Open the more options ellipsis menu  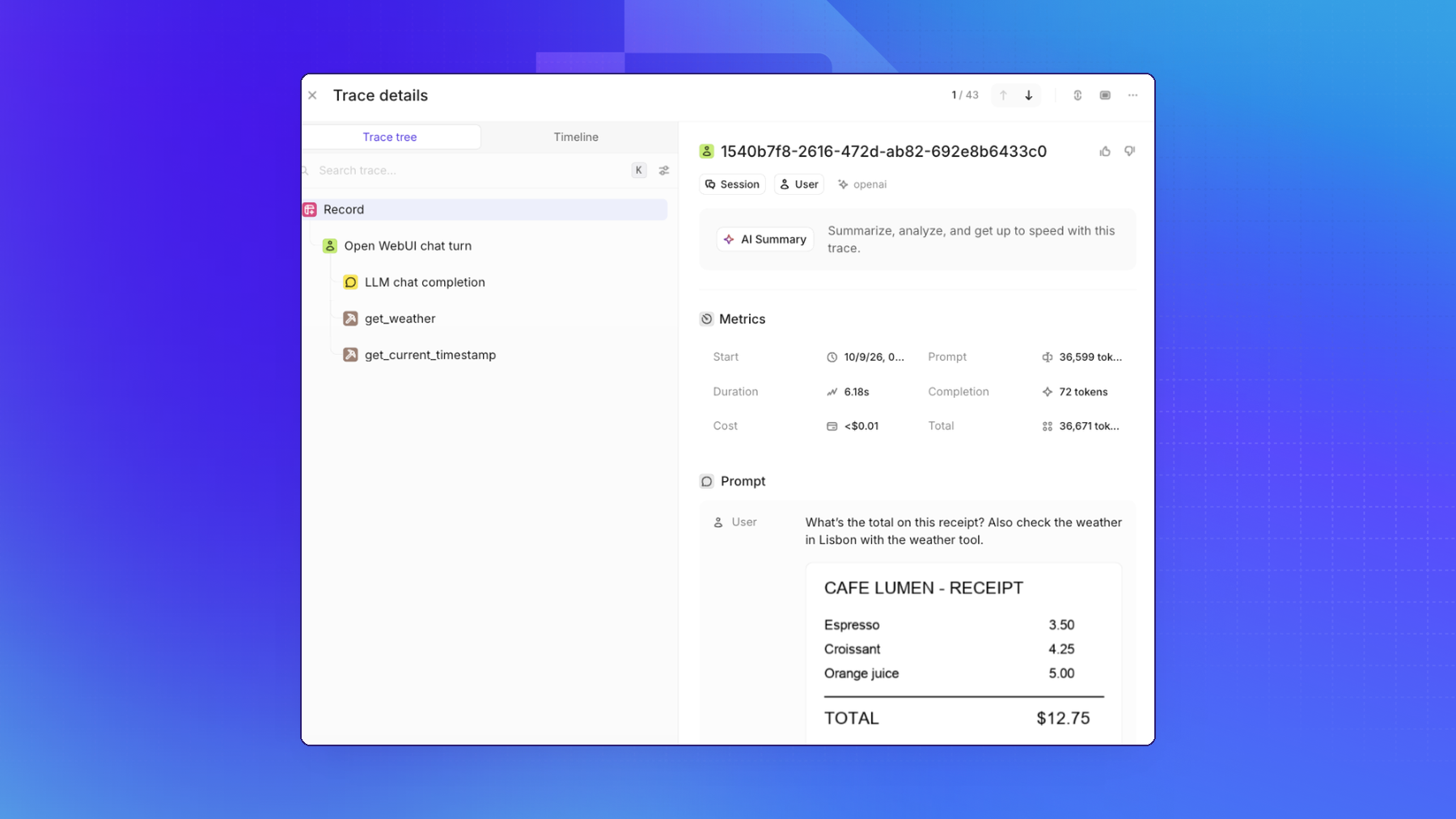pyautogui.click(x=1132, y=95)
